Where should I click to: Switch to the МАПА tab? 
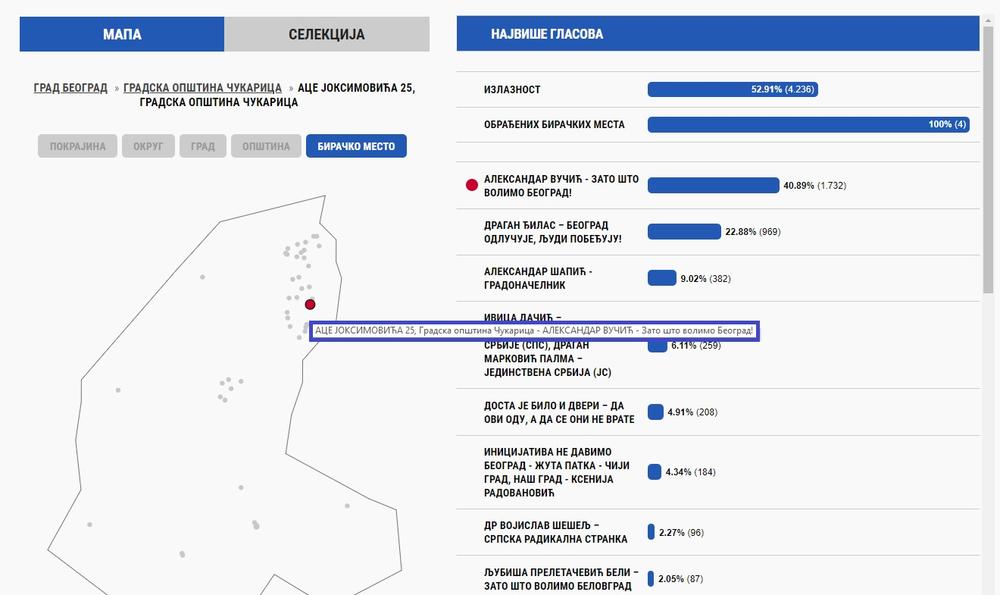122,34
